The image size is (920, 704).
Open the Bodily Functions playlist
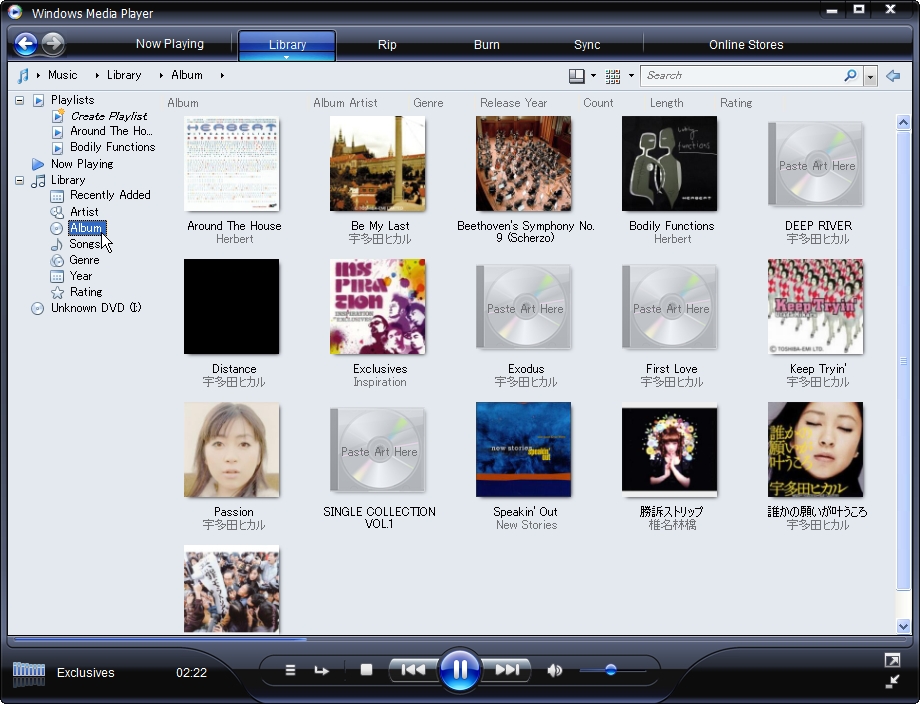point(113,147)
